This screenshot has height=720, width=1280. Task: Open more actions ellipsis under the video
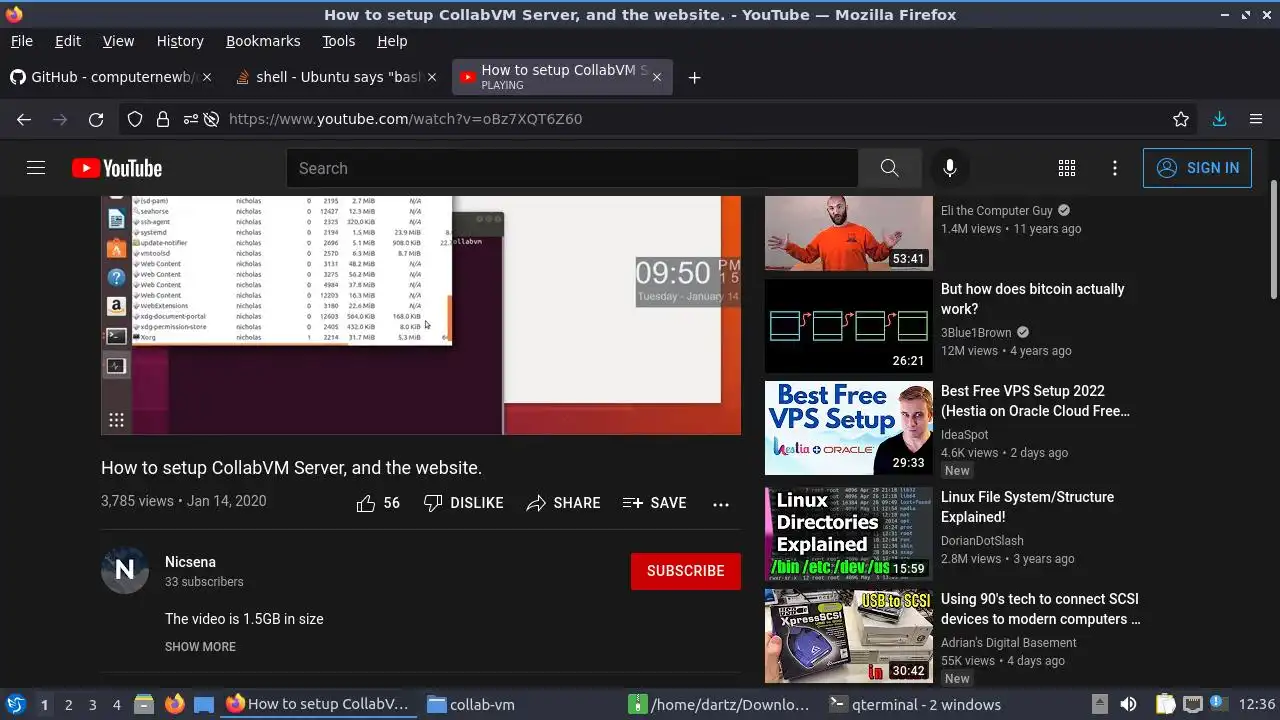(721, 504)
